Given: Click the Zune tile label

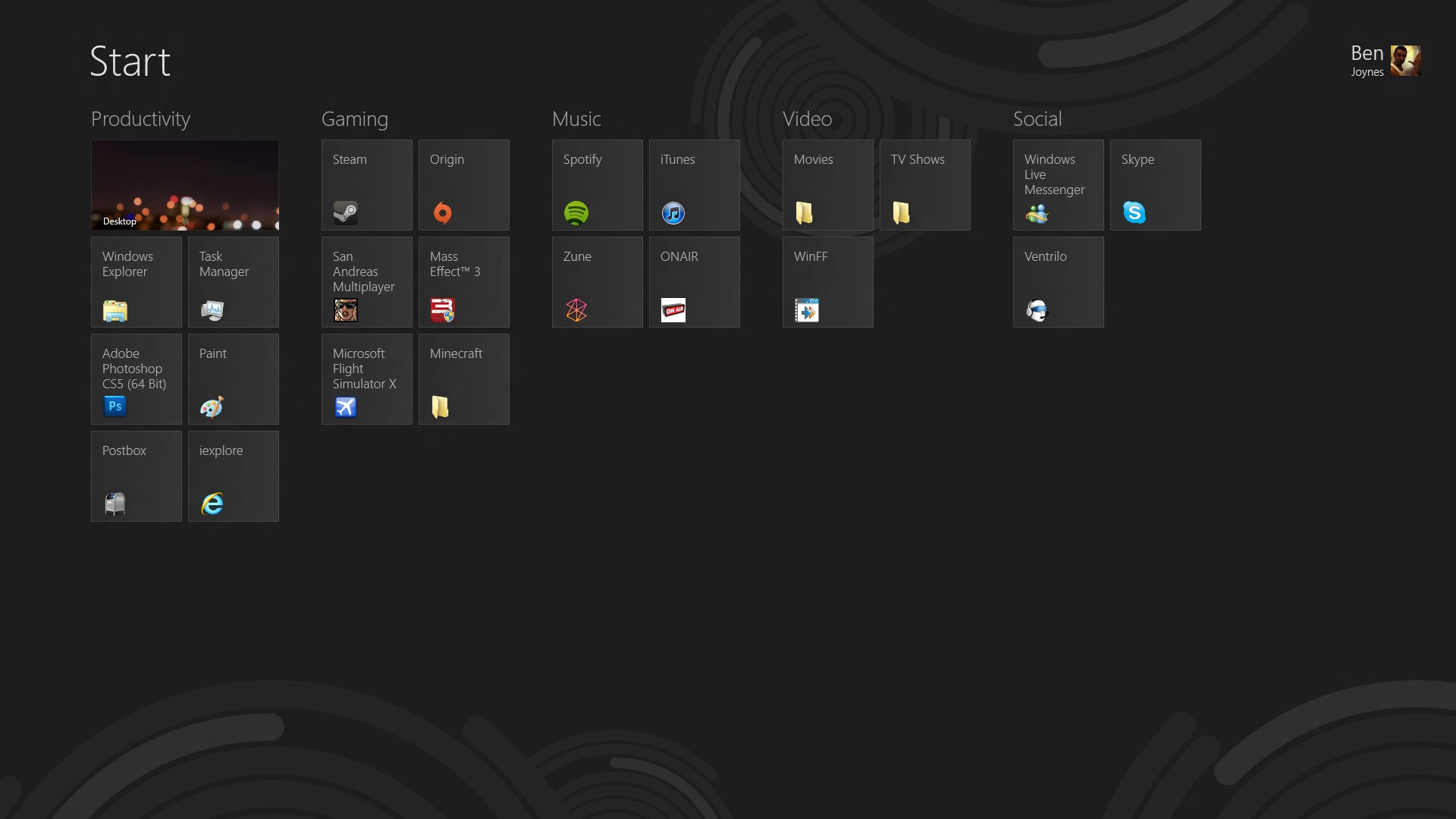Looking at the screenshot, I should point(577,256).
